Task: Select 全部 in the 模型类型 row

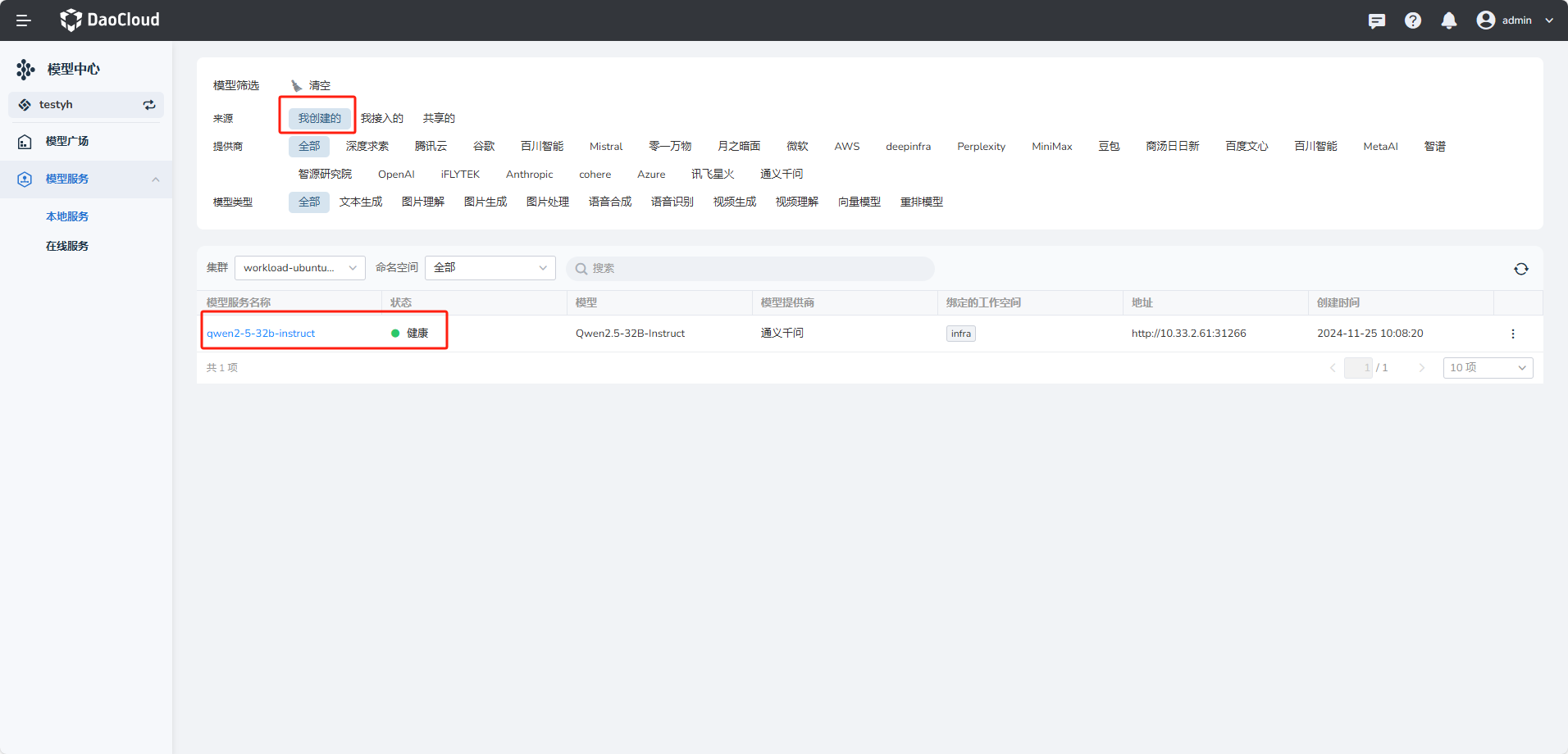Action: (x=309, y=202)
